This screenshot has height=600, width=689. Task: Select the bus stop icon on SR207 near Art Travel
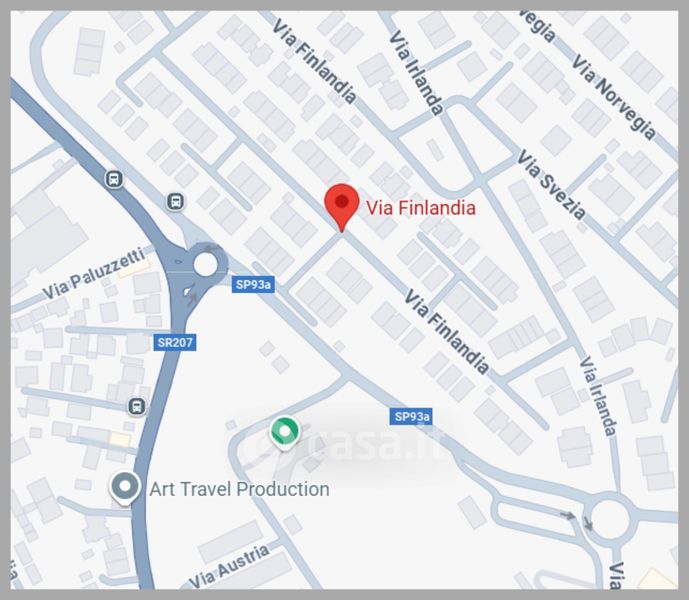point(137,406)
